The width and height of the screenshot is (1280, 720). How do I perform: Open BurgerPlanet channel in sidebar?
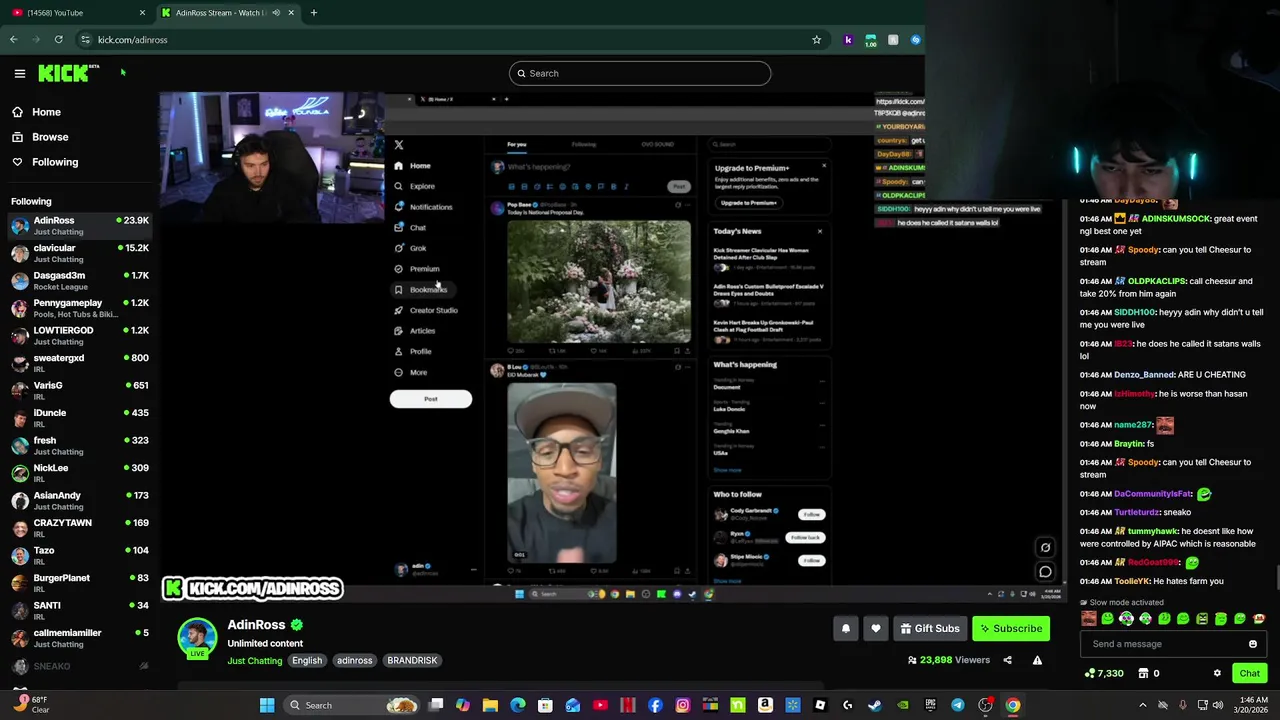[80, 583]
